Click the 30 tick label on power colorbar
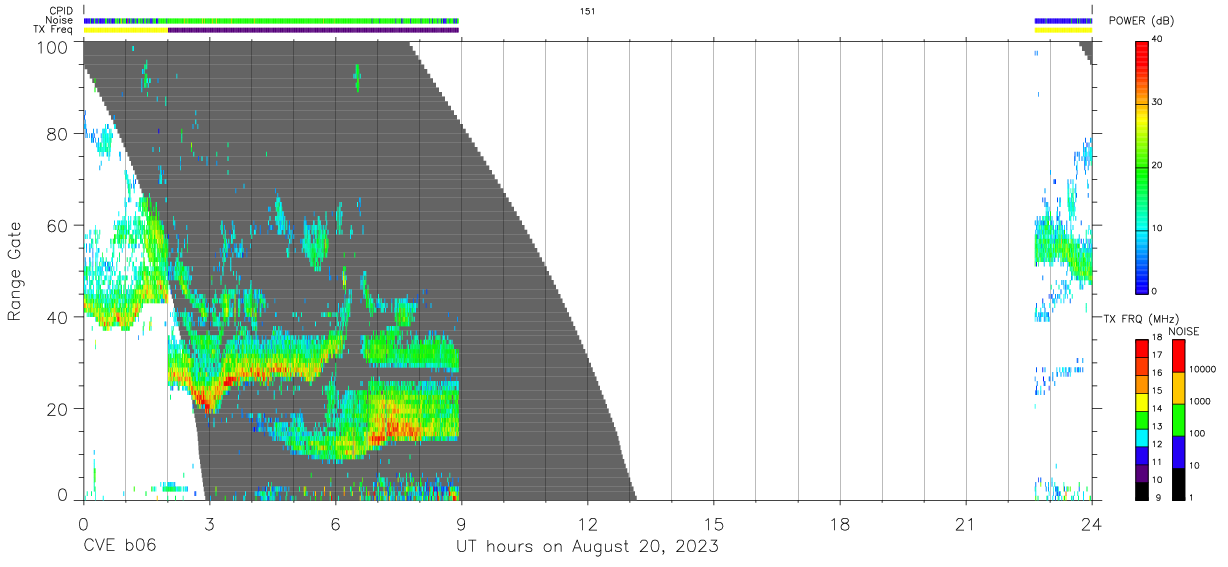The image size is (1228, 567). click(x=1157, y=102)
